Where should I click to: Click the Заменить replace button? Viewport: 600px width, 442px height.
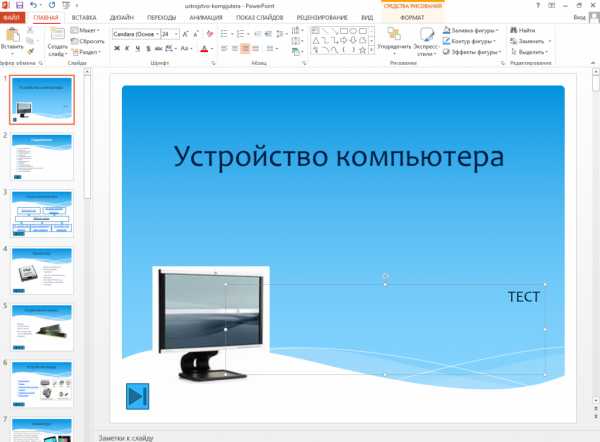point(527,41)
